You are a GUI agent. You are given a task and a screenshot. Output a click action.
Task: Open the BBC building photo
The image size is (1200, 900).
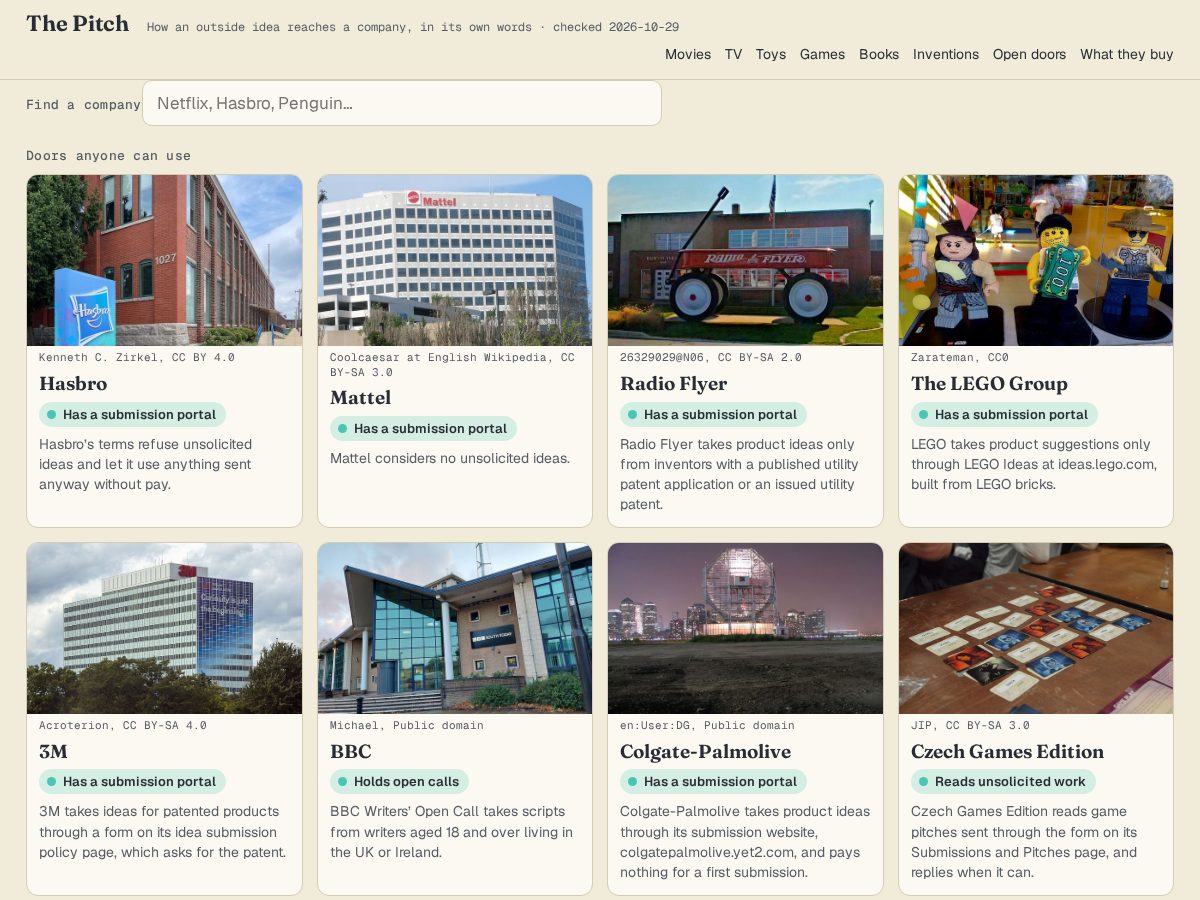pyautogui.click(x=455, y=628)
